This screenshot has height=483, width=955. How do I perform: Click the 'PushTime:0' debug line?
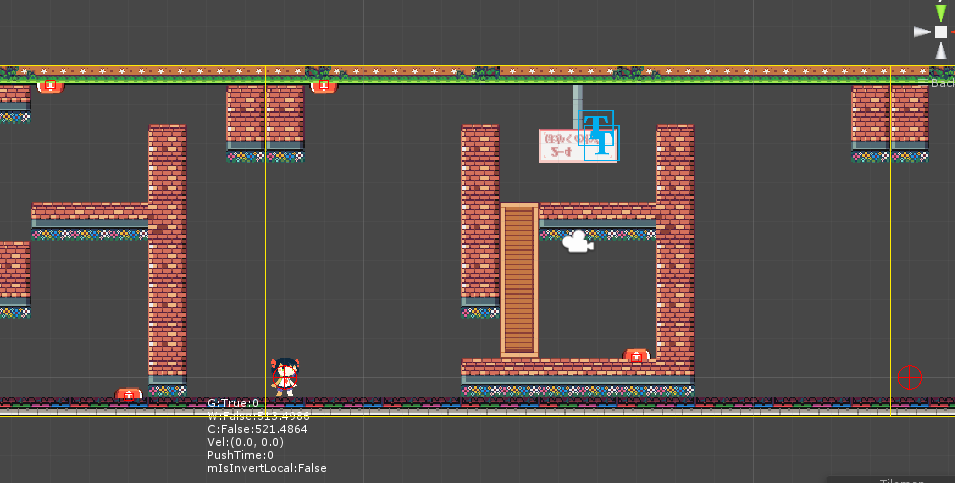[240, 455]
